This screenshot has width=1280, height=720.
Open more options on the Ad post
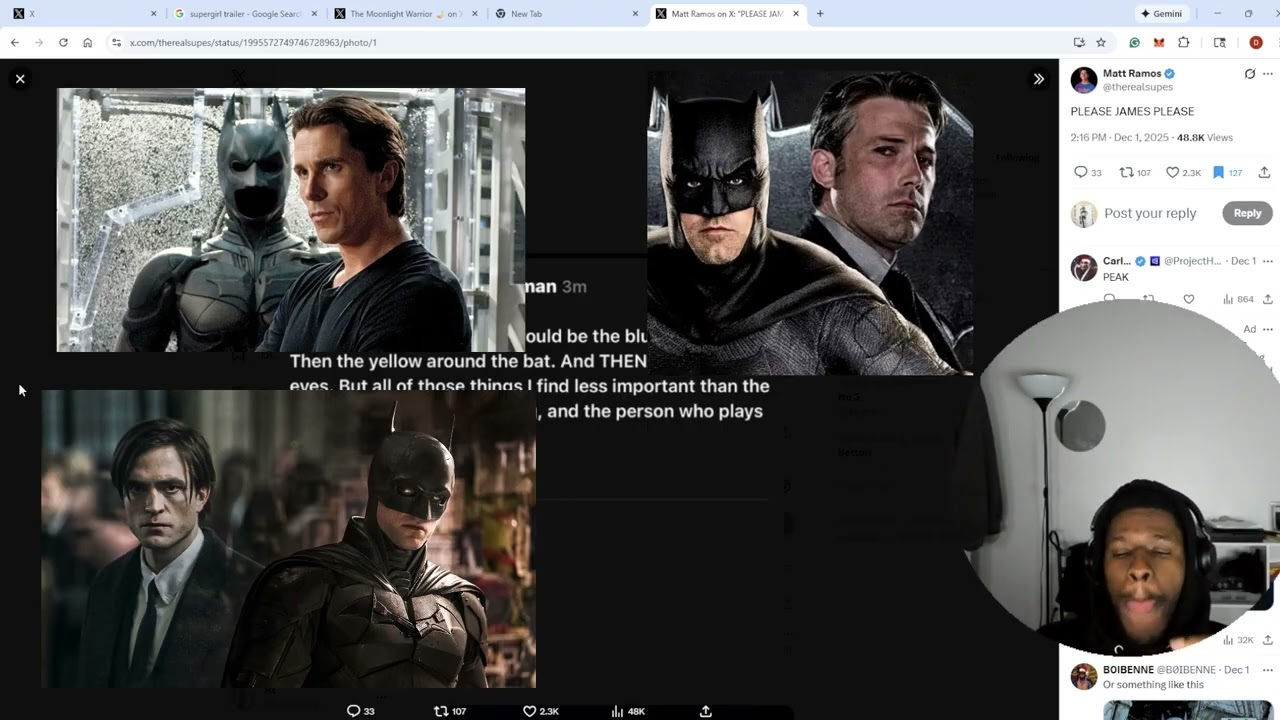click(x=1268, y=329)
